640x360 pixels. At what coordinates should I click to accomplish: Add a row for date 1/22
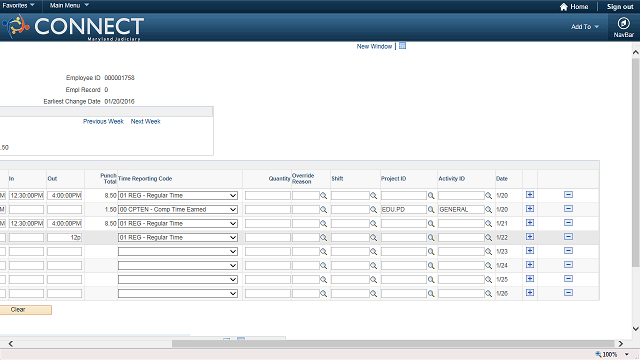pyautogui.click(x=530, y=237)
